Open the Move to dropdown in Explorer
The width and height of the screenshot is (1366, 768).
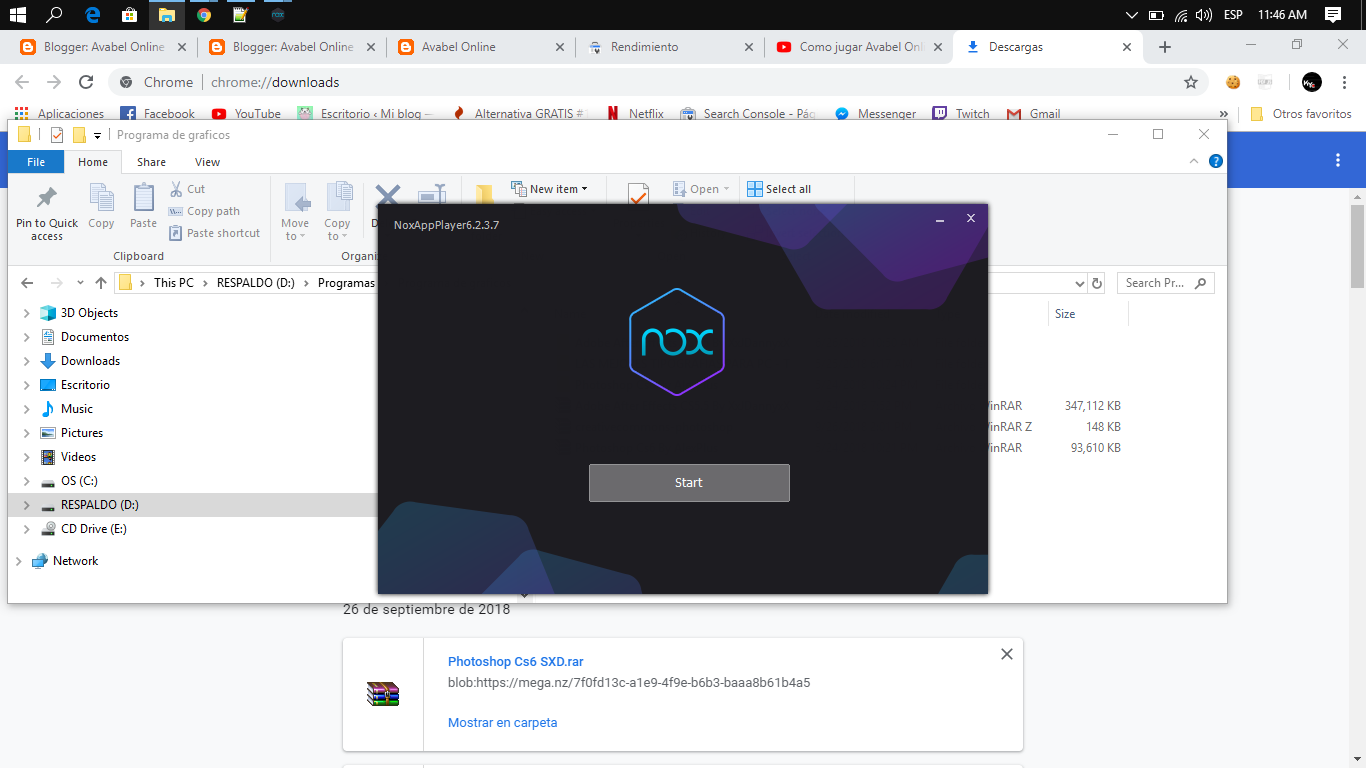pos(295,212)
